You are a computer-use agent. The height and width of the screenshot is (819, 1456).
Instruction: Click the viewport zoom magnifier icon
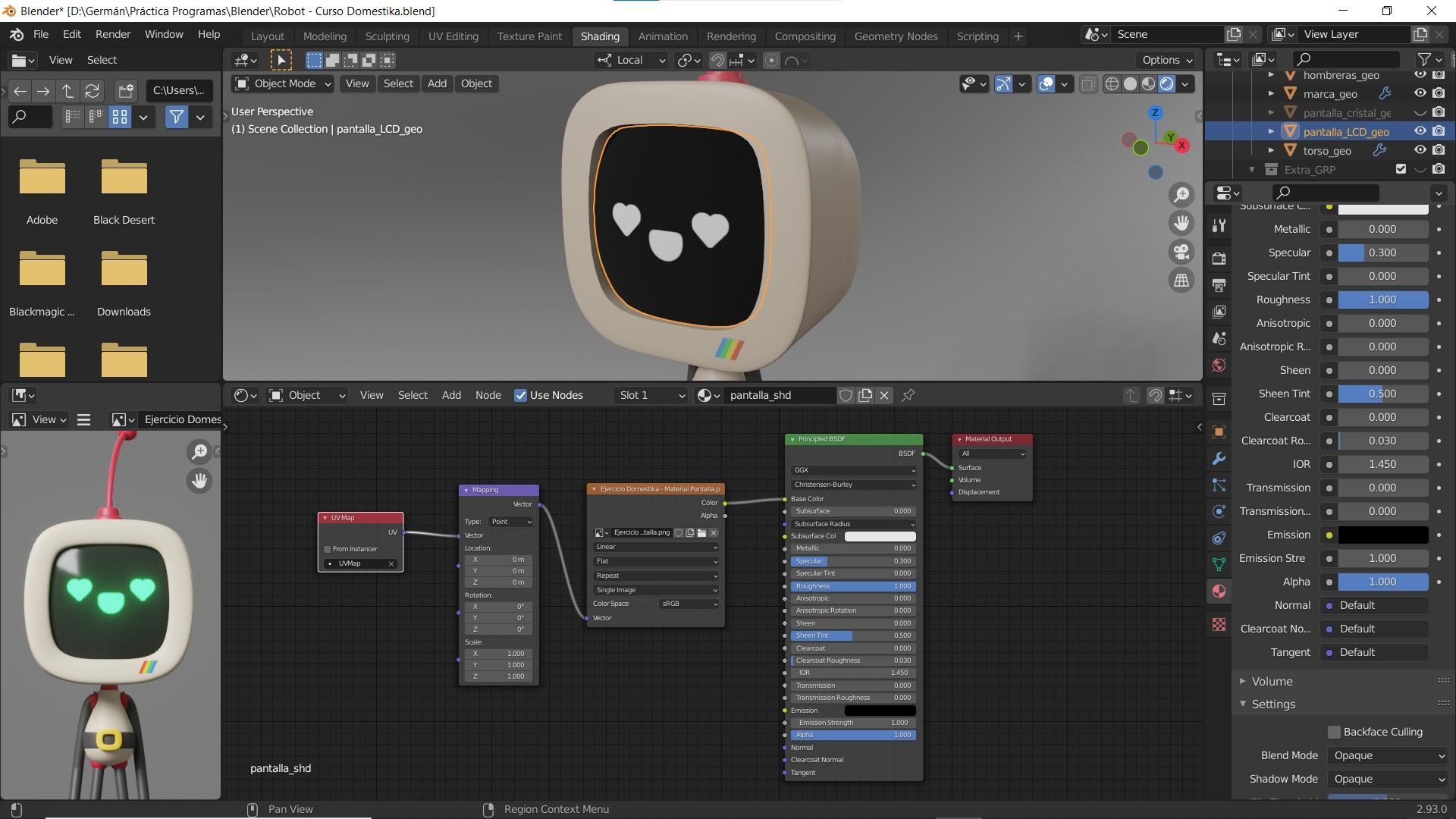[1181, 195]
